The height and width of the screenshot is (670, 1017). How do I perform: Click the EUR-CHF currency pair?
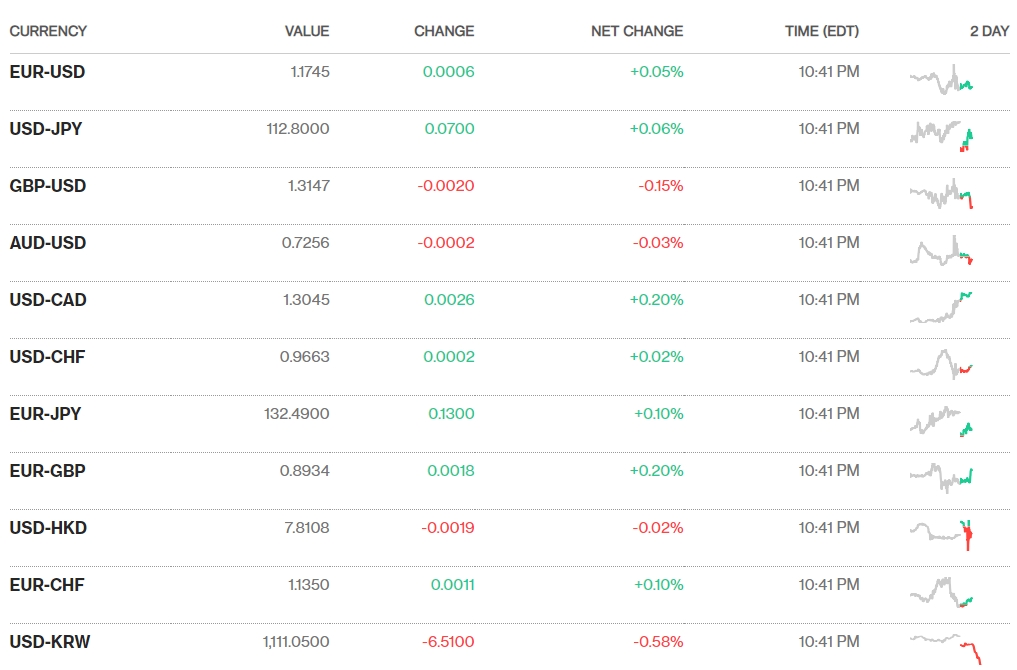point(46,585)
